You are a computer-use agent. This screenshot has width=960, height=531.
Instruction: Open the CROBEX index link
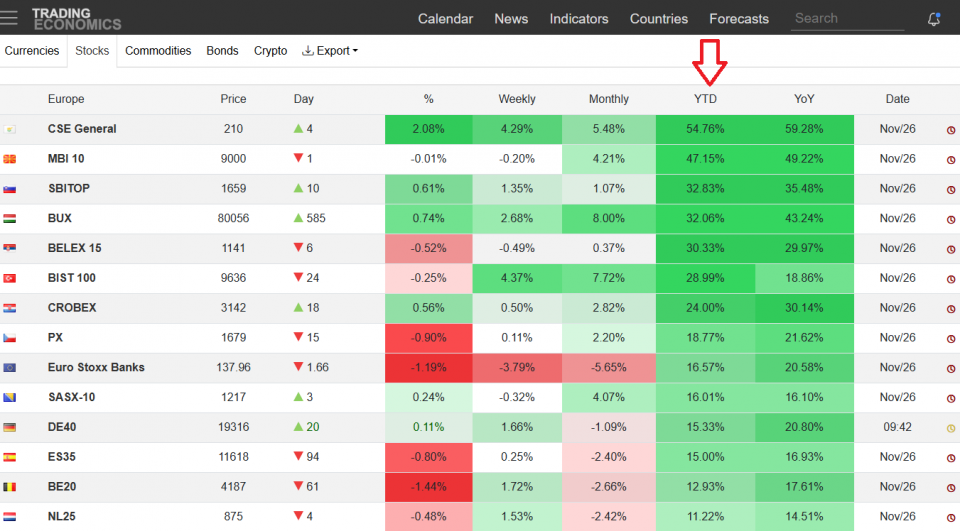tap(72, 307)
